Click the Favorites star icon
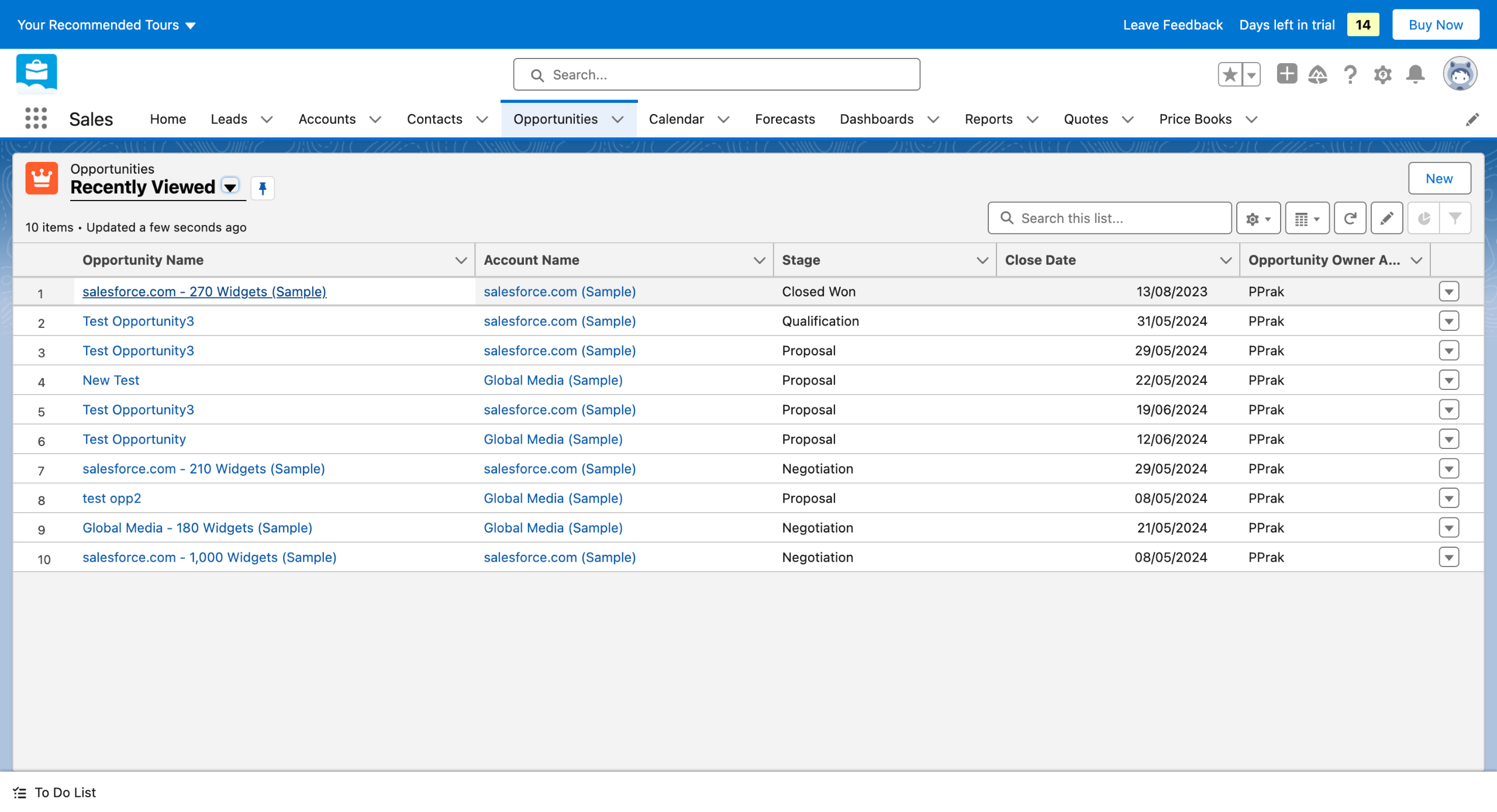Image resolution: width=1497 pixels, height=812 pixels. click(x=1230, y=74)
